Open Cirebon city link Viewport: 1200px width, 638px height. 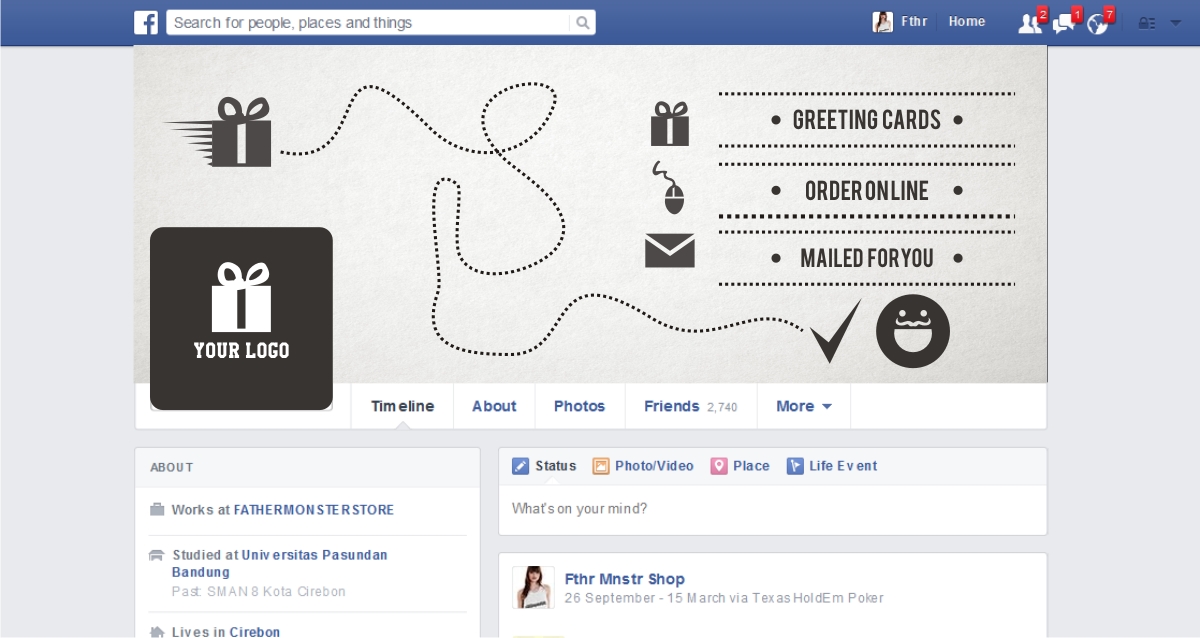pos(255,632)
